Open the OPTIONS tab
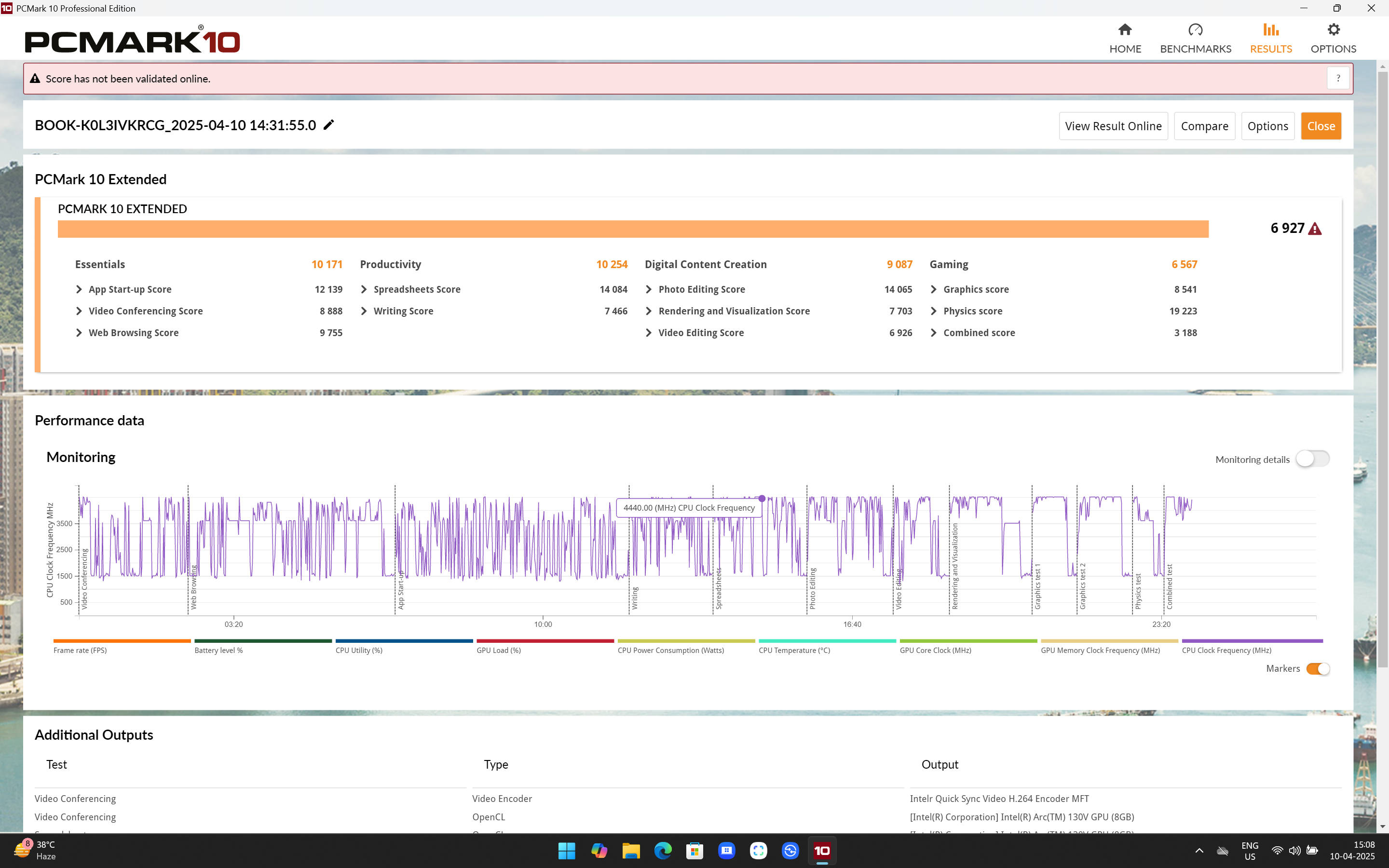 1334,39
